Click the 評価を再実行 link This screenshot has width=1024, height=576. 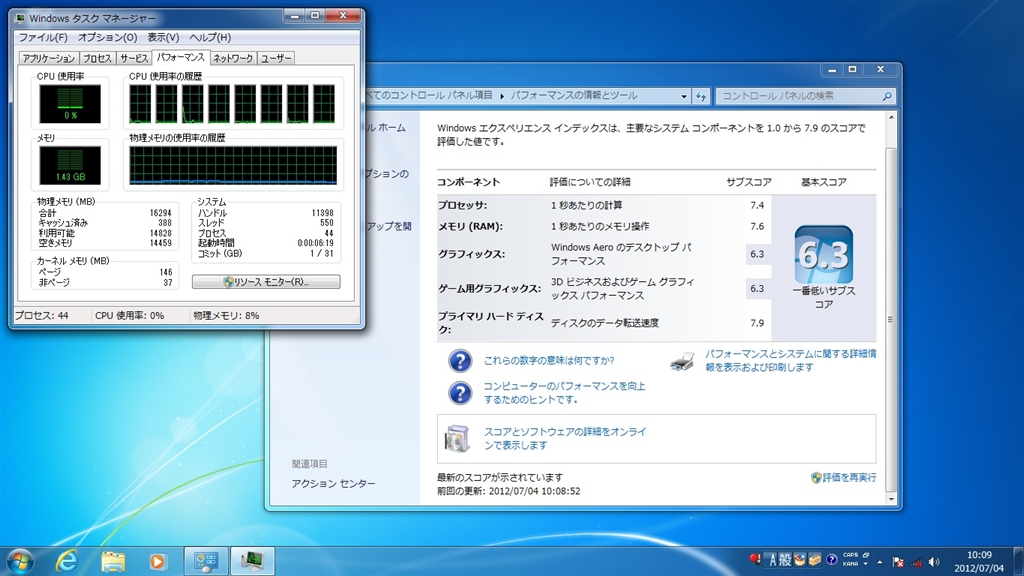click(x=850, y=478)
